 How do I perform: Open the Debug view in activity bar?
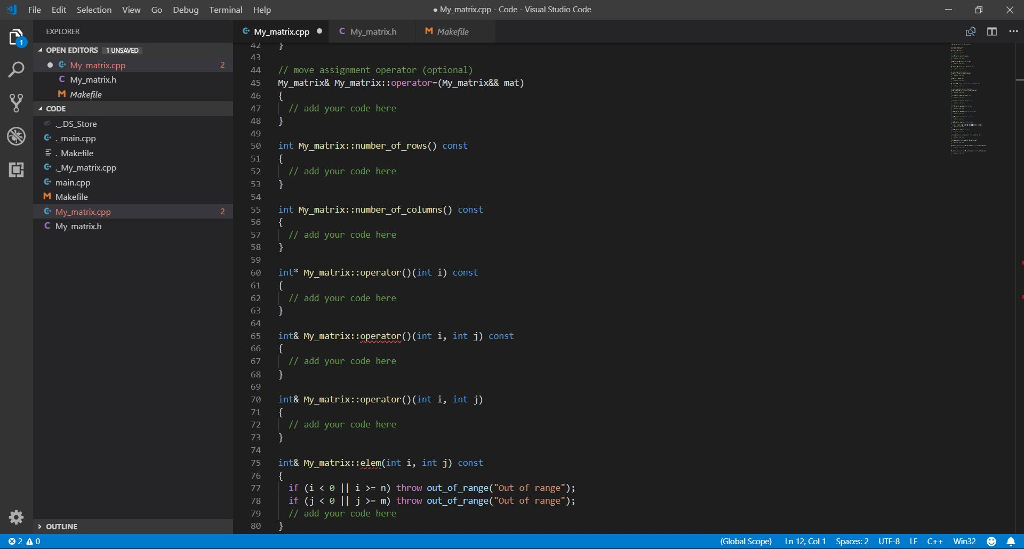coord(16,136)
